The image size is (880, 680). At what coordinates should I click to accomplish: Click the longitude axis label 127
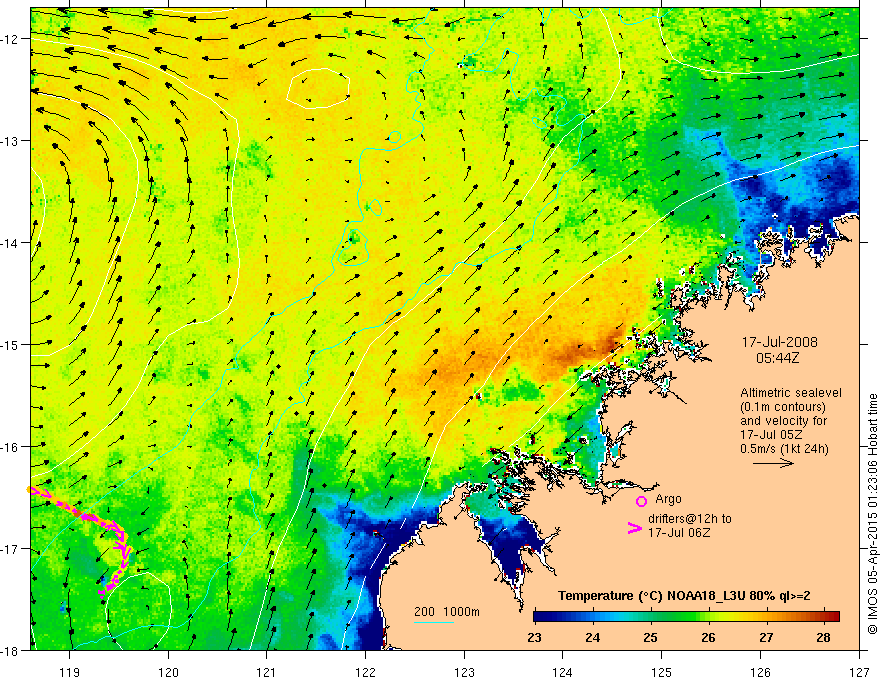point(859,672)
